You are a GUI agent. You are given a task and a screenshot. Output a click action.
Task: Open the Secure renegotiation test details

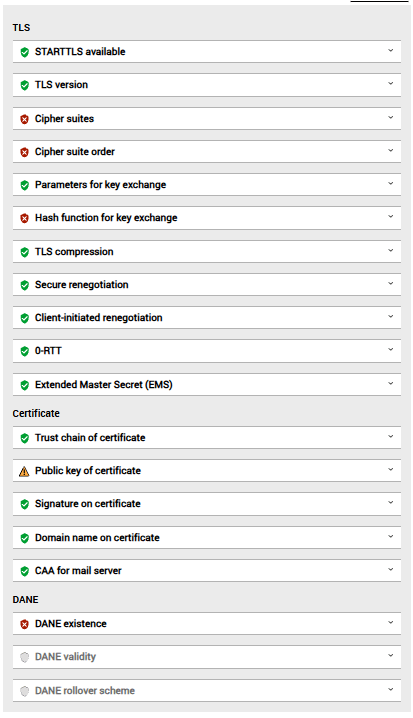[x=207, y=284]
